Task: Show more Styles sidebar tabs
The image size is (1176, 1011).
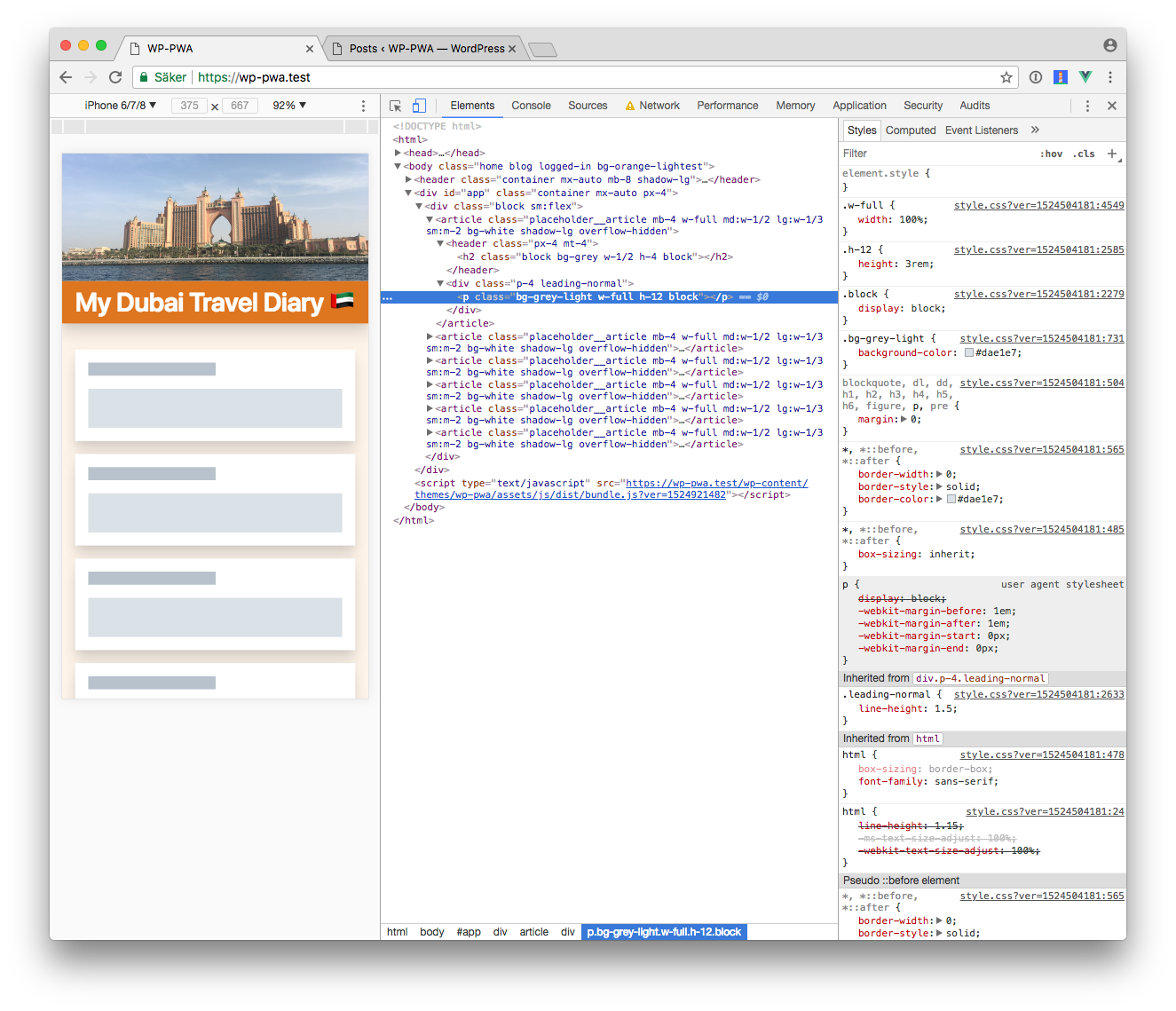Action: (x=1035, y=130)
